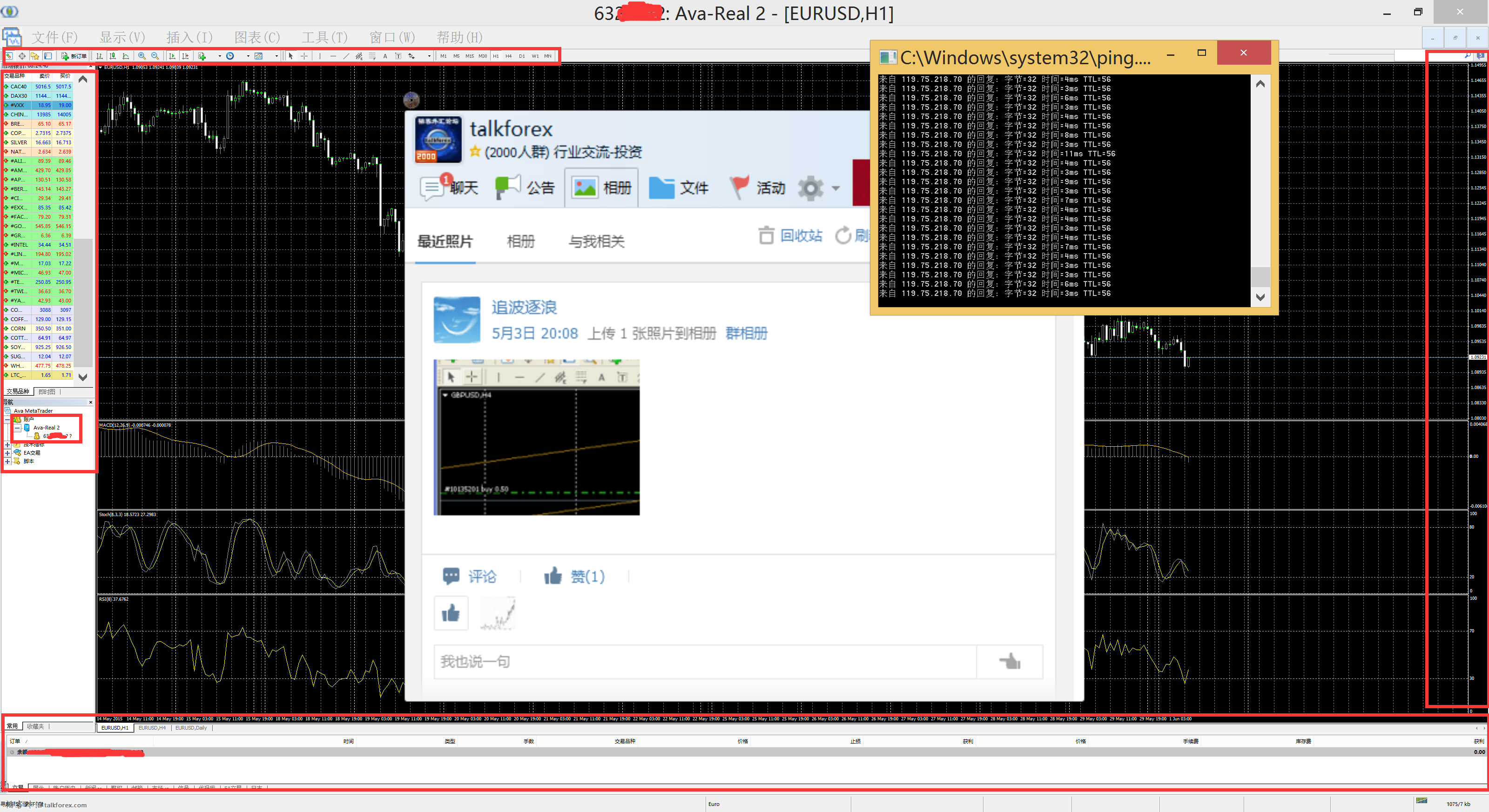Click the Zoom Out magnifier icon
This screenshot has height=812, width=1489.
coord(155,56)
